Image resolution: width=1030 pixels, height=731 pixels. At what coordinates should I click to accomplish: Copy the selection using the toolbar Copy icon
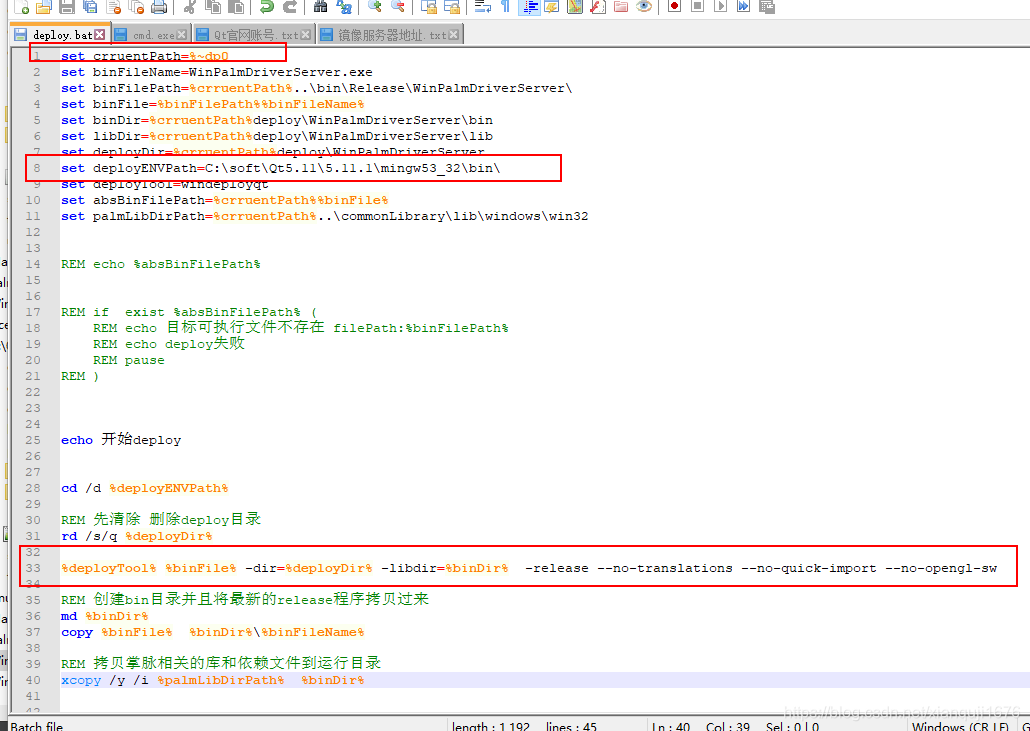[213, 7]
